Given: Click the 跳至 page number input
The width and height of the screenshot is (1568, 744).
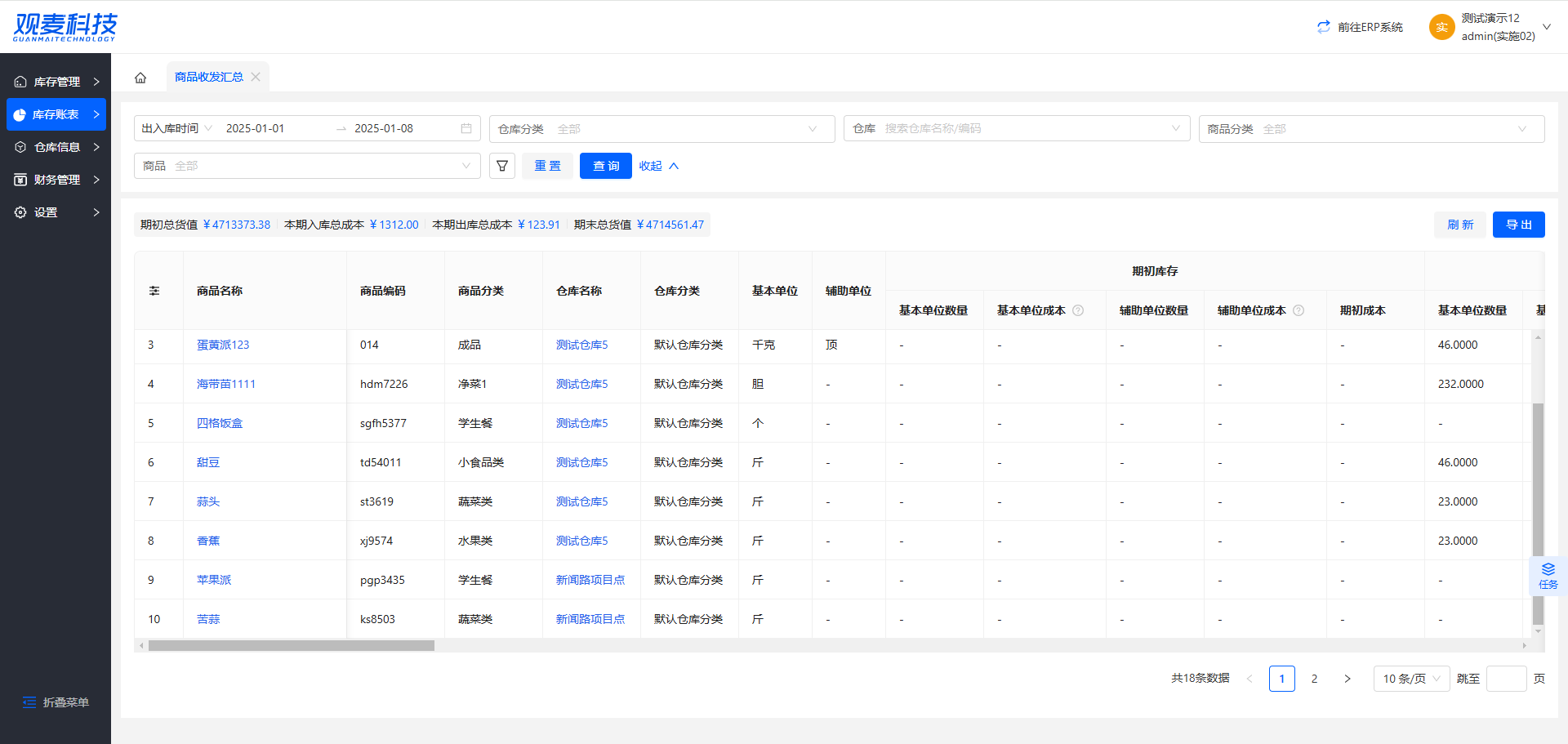Looking at the screenshot, I should (1506, 679).
